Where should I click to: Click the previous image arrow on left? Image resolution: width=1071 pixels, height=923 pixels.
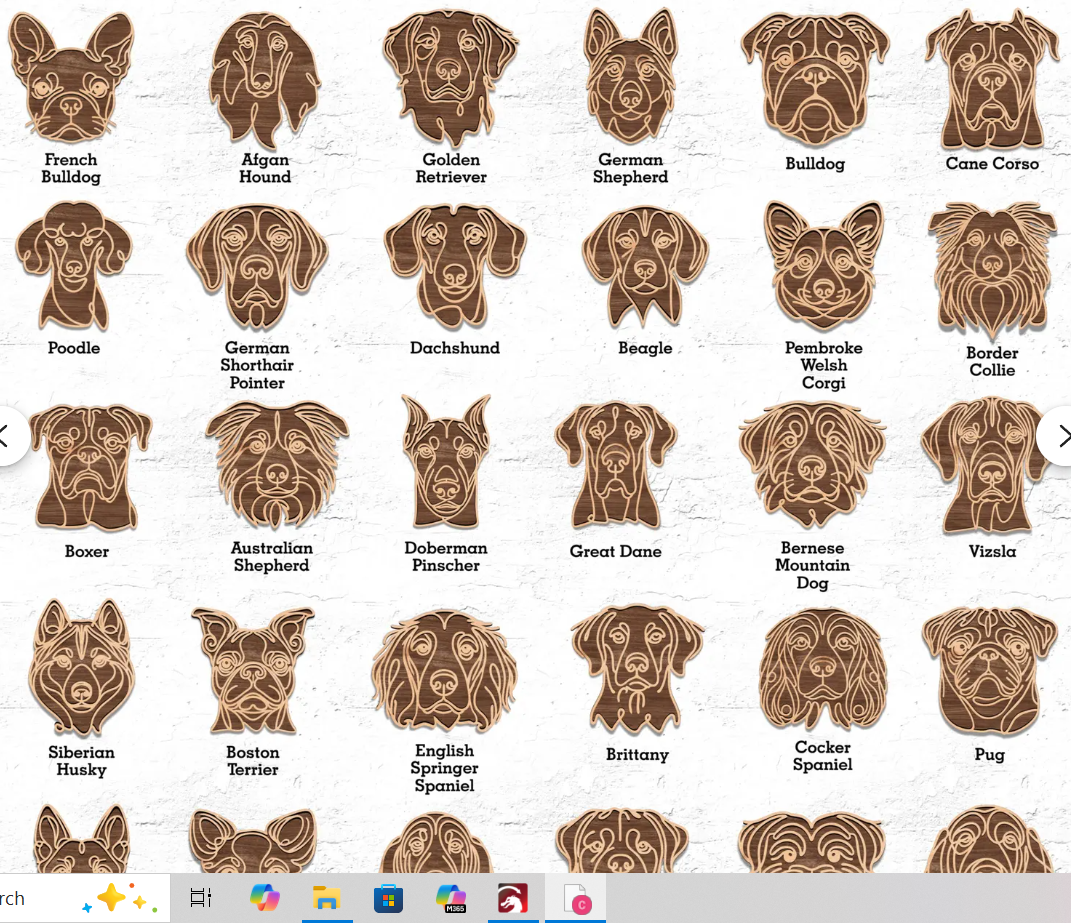8,436
